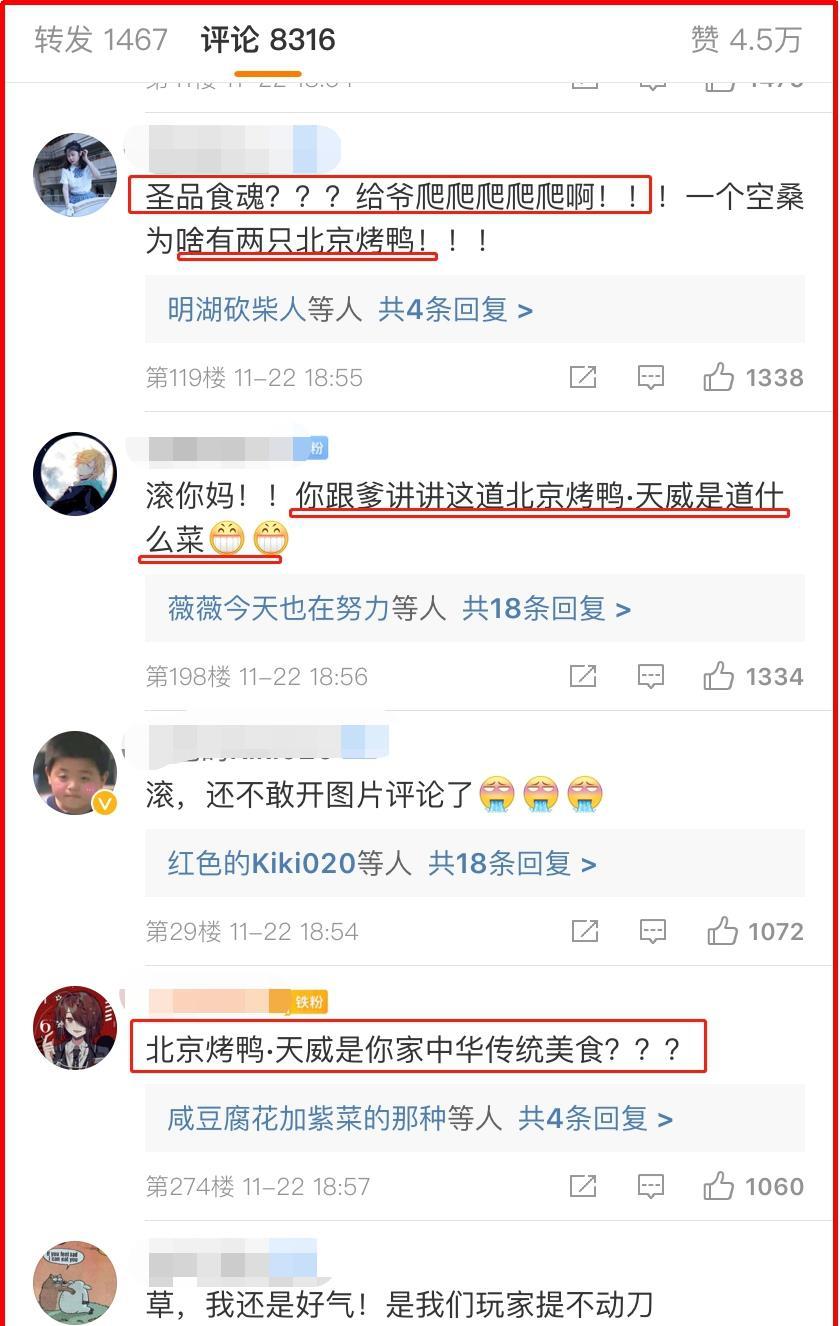This screenshot has width=840, height=1326.
Task: Expand the 共4条回复 replies from 明湖砍柴人
Action: [x=456, y=309]
